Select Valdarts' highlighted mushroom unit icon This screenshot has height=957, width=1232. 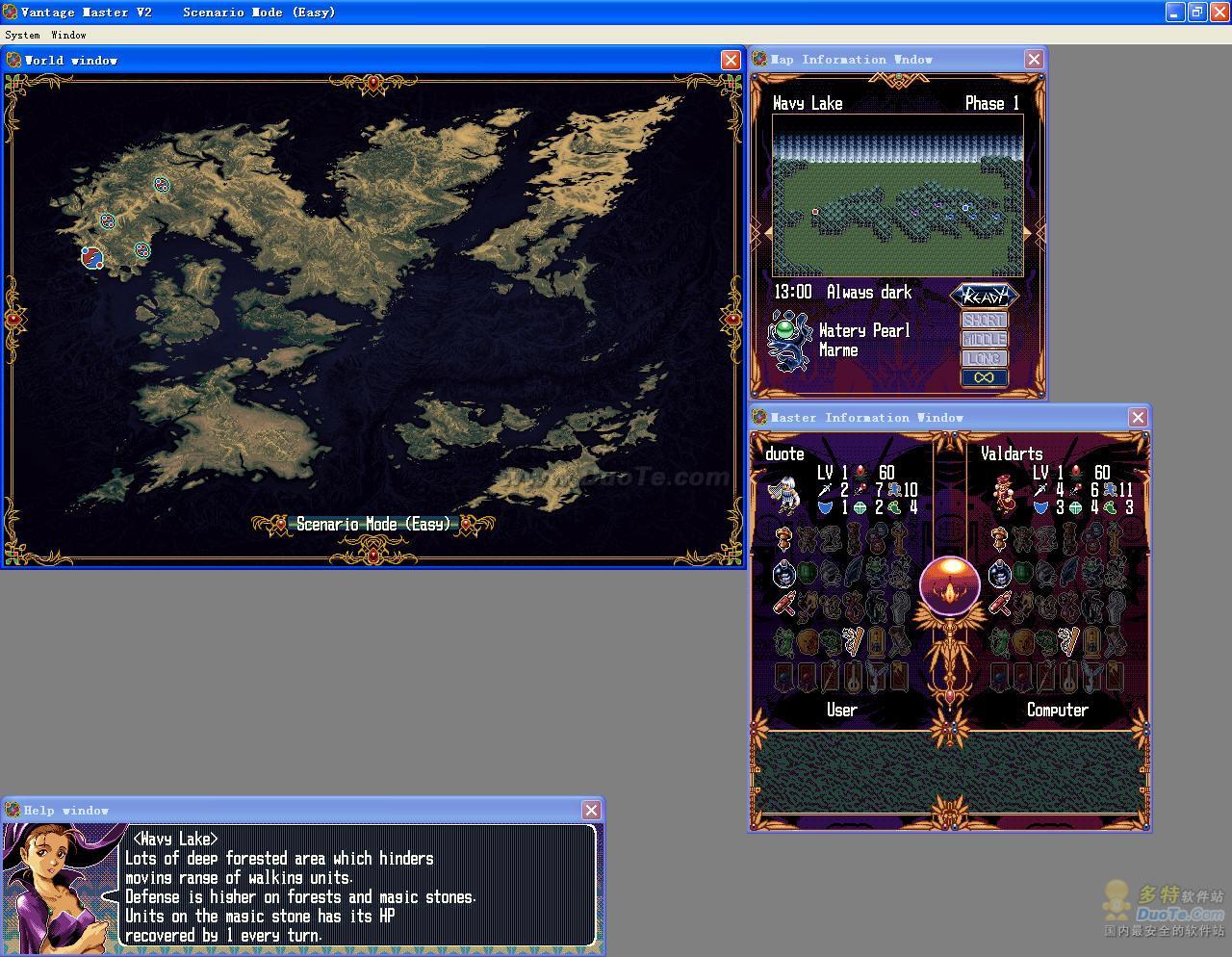[x=999, y=539]
